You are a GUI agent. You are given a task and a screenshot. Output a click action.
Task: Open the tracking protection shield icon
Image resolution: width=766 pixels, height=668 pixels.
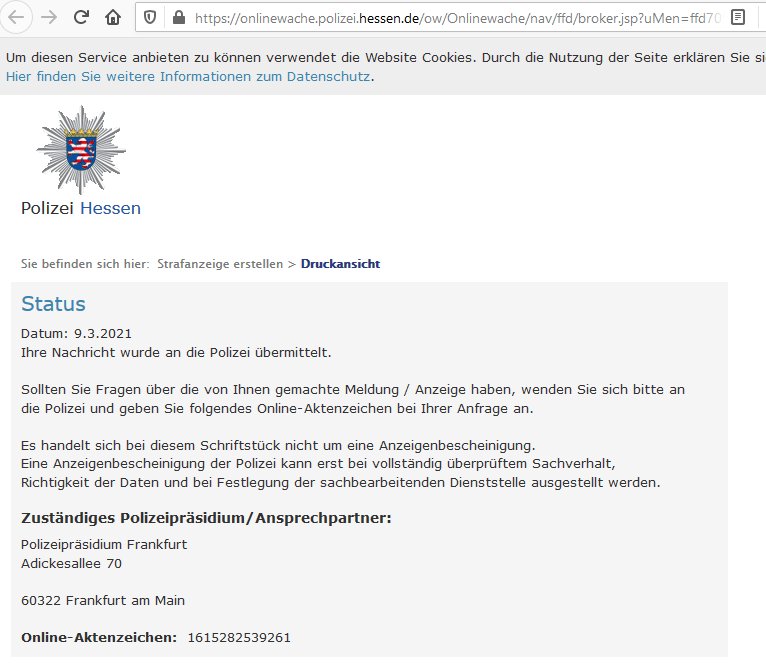coord(151,17)
